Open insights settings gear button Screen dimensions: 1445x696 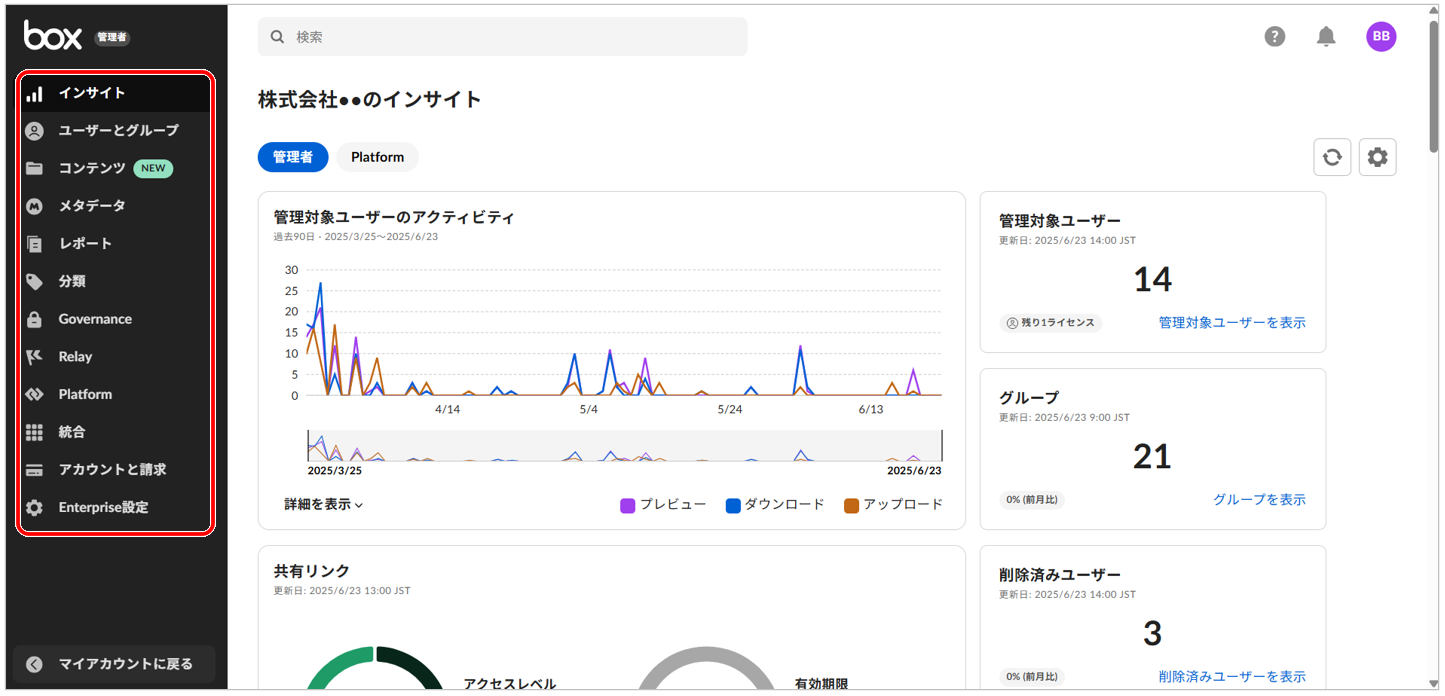[1378, 157]
